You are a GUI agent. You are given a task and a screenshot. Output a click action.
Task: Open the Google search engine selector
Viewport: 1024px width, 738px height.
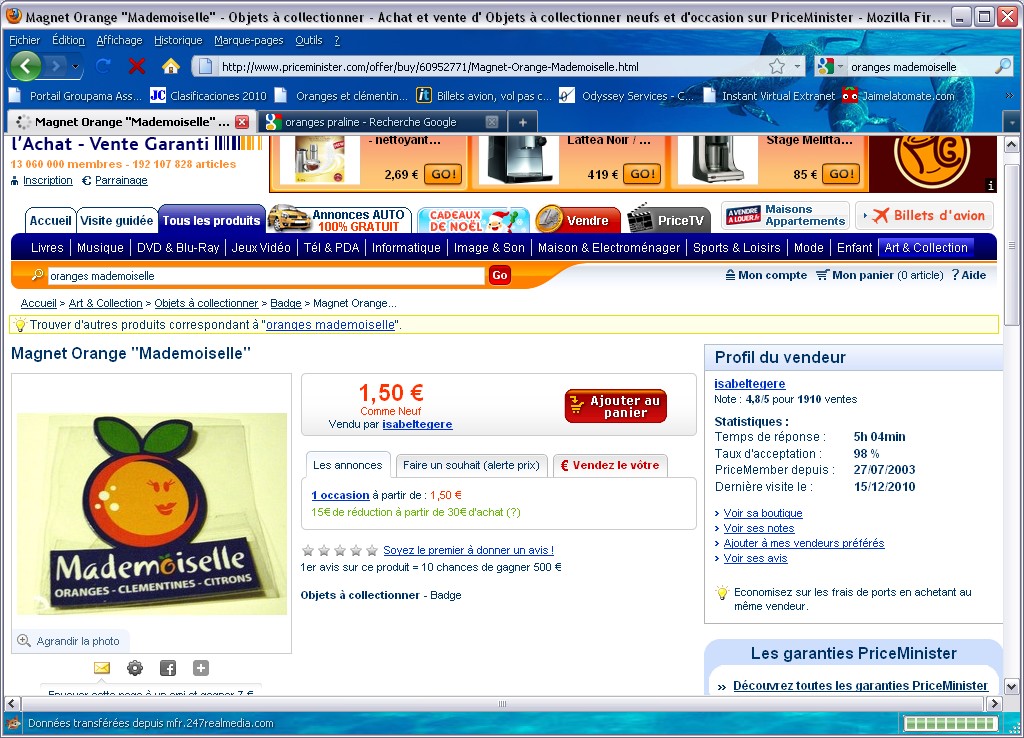click(x=830, y=66)
